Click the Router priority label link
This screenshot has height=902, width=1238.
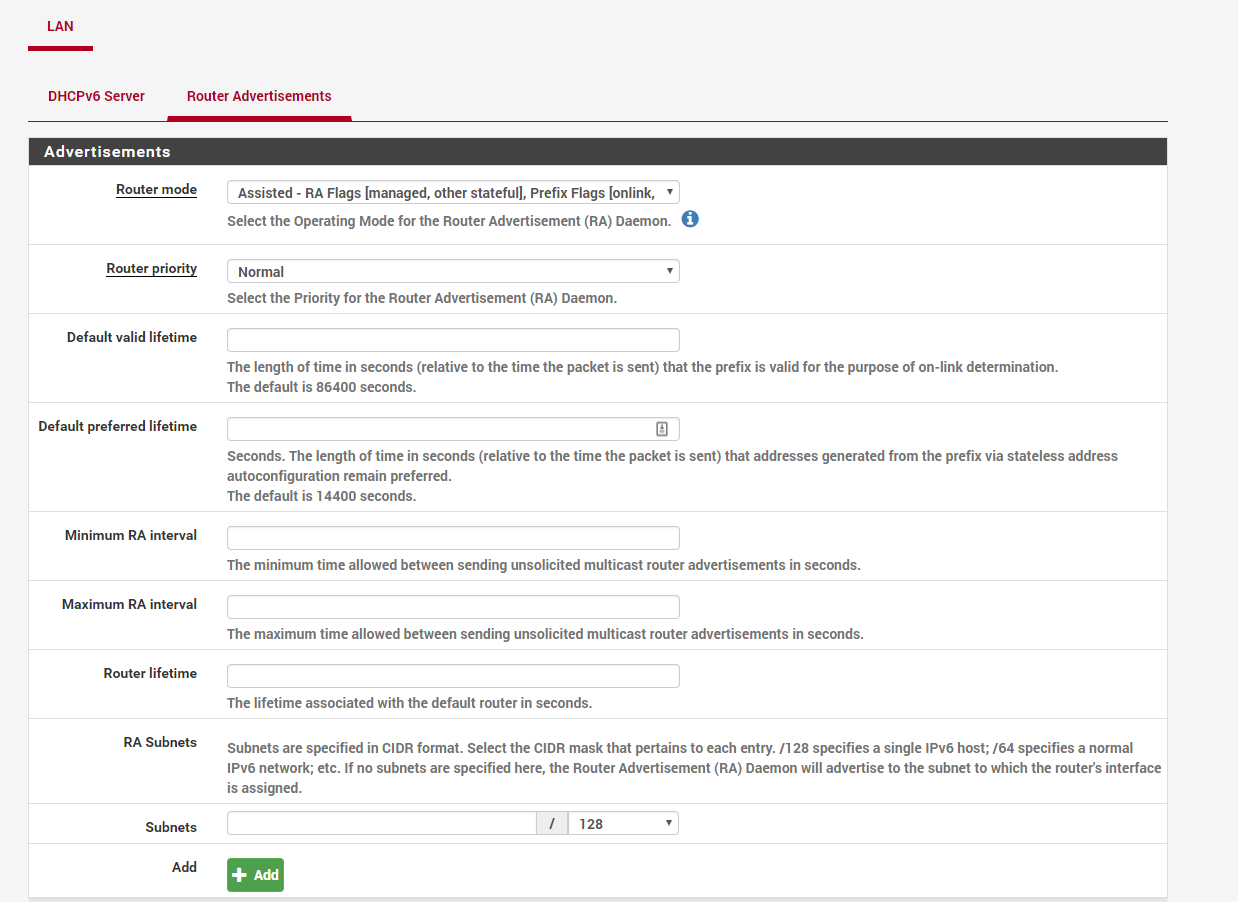[151, 269]
